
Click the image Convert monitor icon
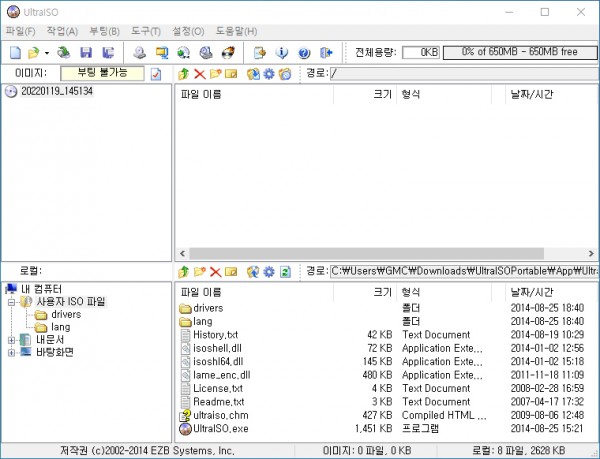click(162, 52)
